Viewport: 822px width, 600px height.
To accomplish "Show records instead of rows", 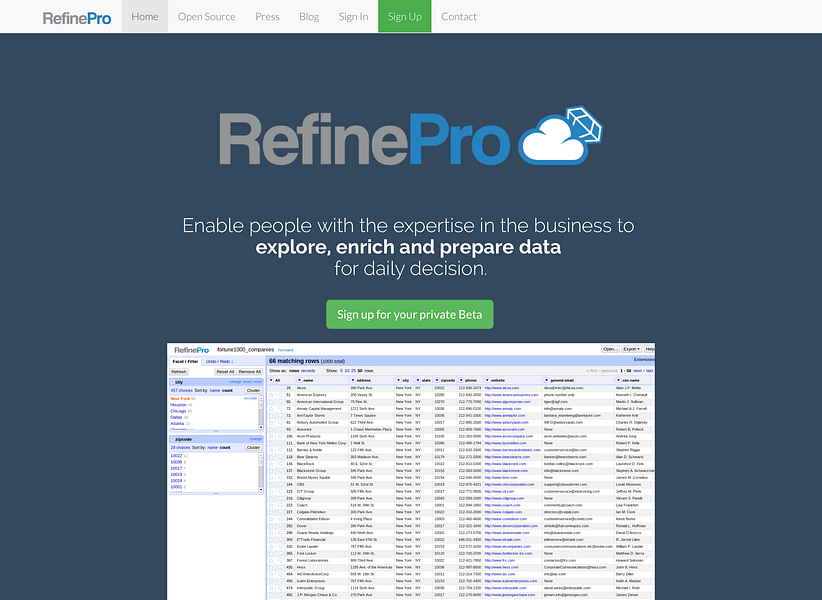I will (308, 370).
